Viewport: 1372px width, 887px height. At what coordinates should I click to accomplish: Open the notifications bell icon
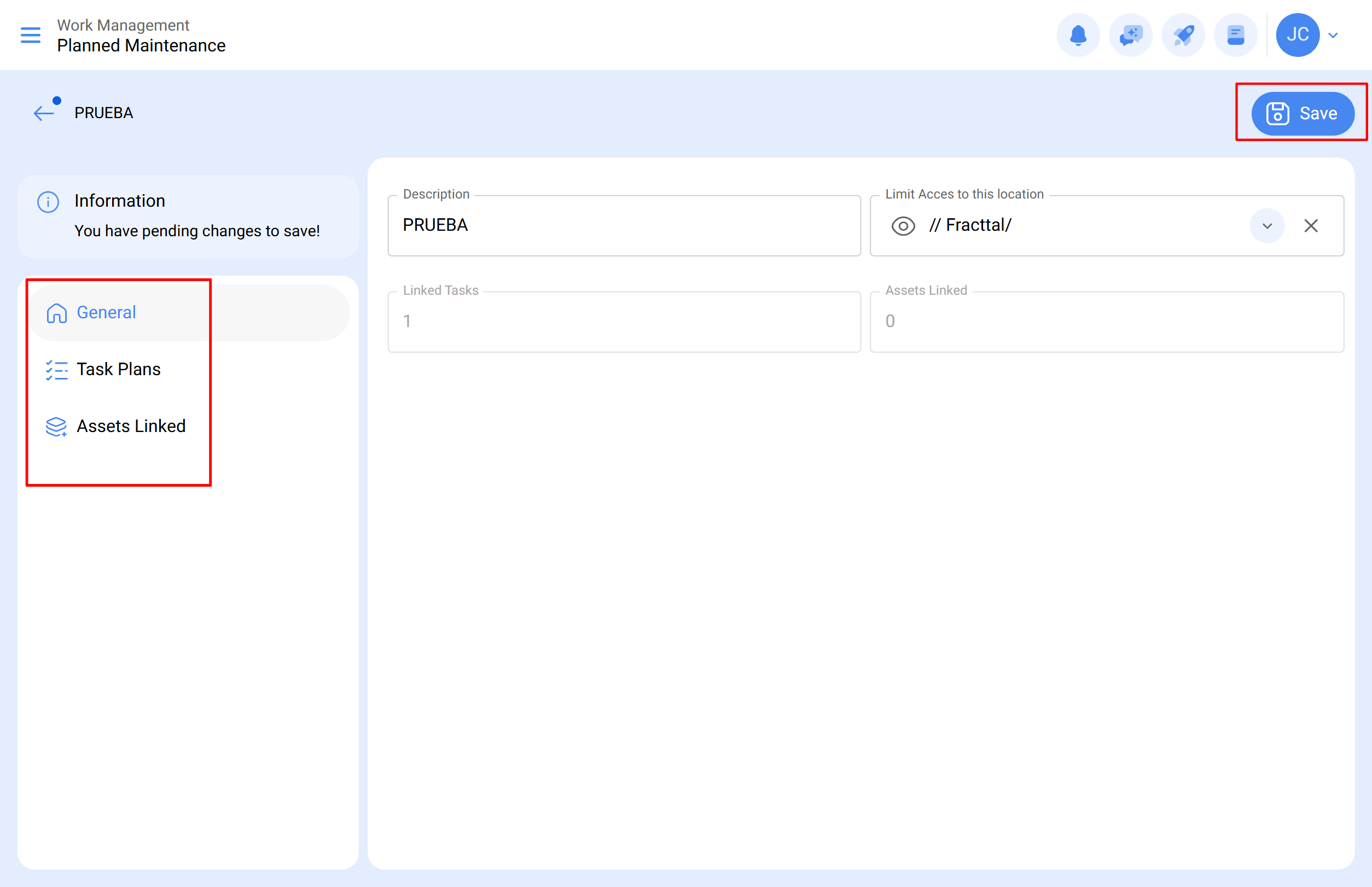tap(1078, 34)
